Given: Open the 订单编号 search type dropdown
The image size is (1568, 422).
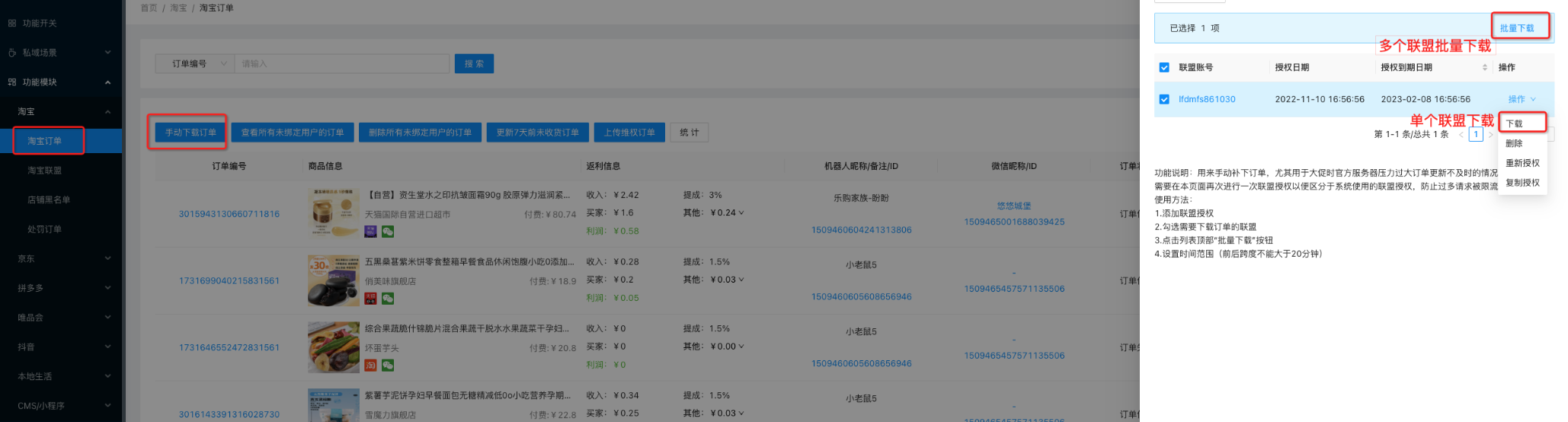Looking at the screenshot, I should (x=194, y=64).
